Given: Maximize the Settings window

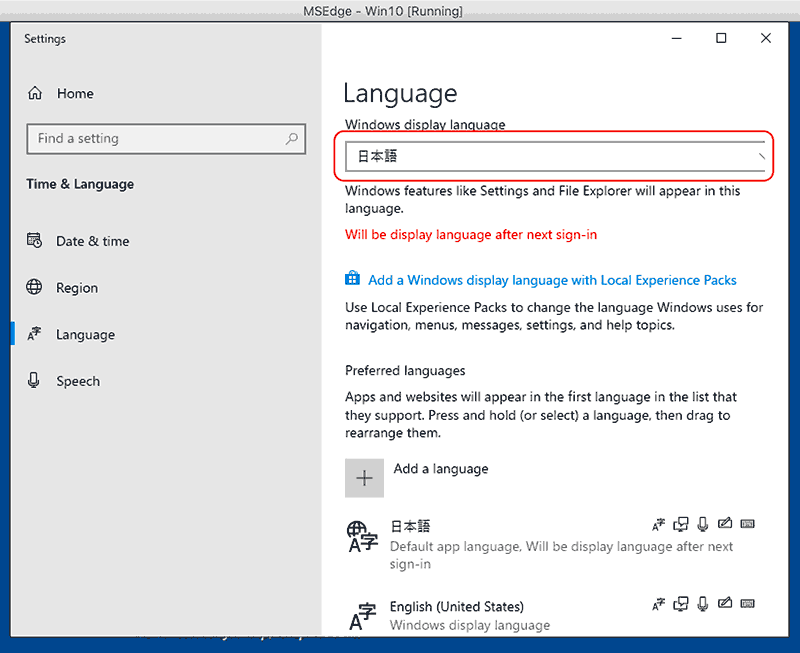Looking at the screenshot, I should (x=721, y=39).
